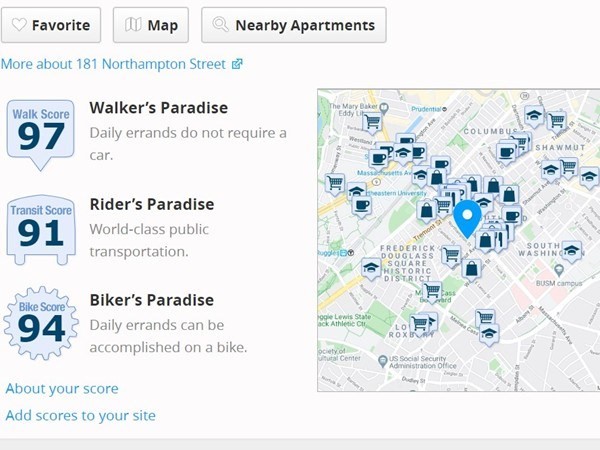
Task: Select the large blue location pin
Action: (467, 217)
